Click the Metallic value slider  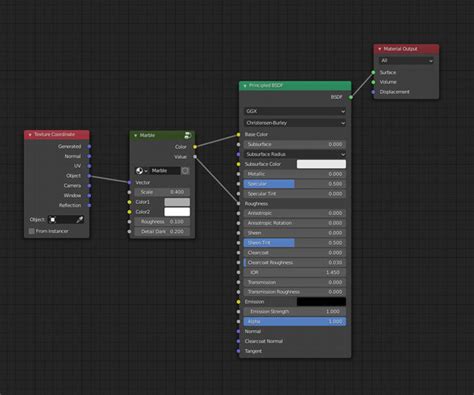(295, 174)
